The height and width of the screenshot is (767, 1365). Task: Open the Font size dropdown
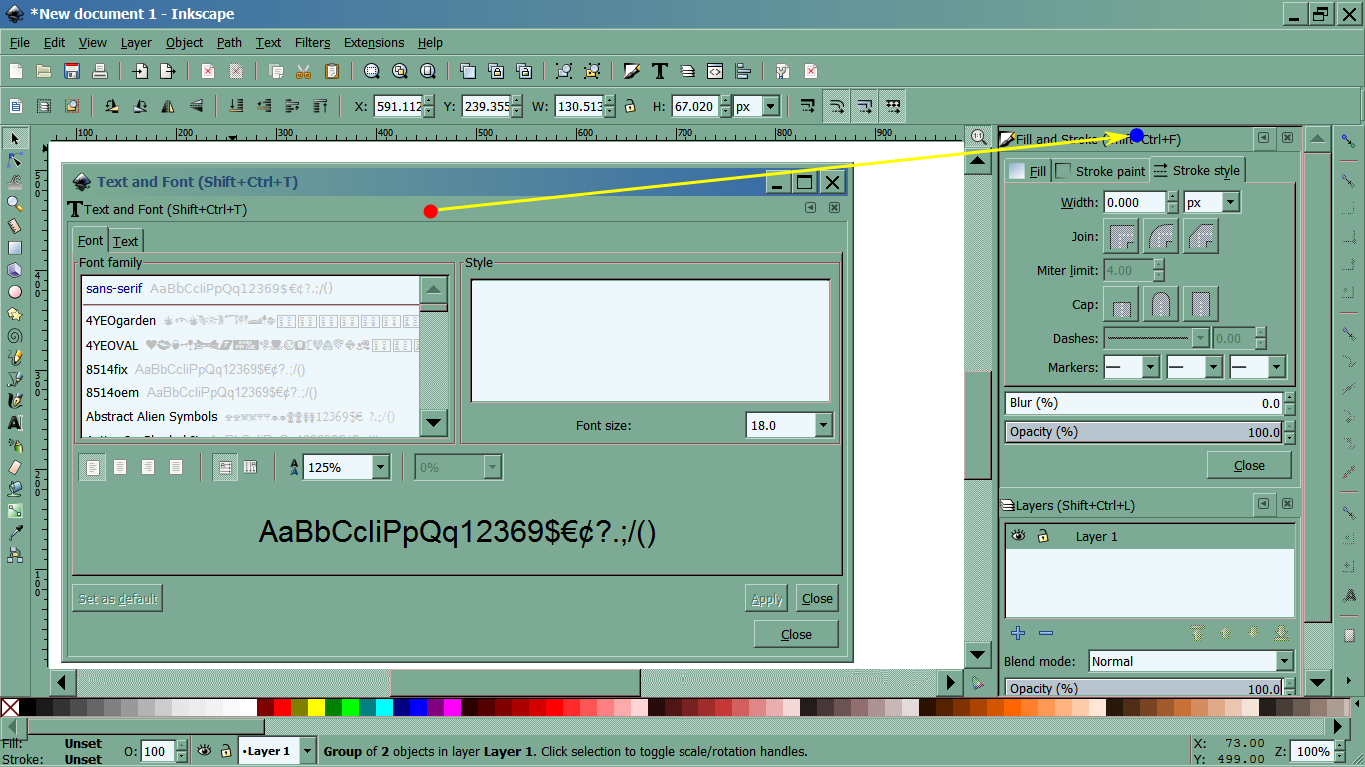point(823,425)
